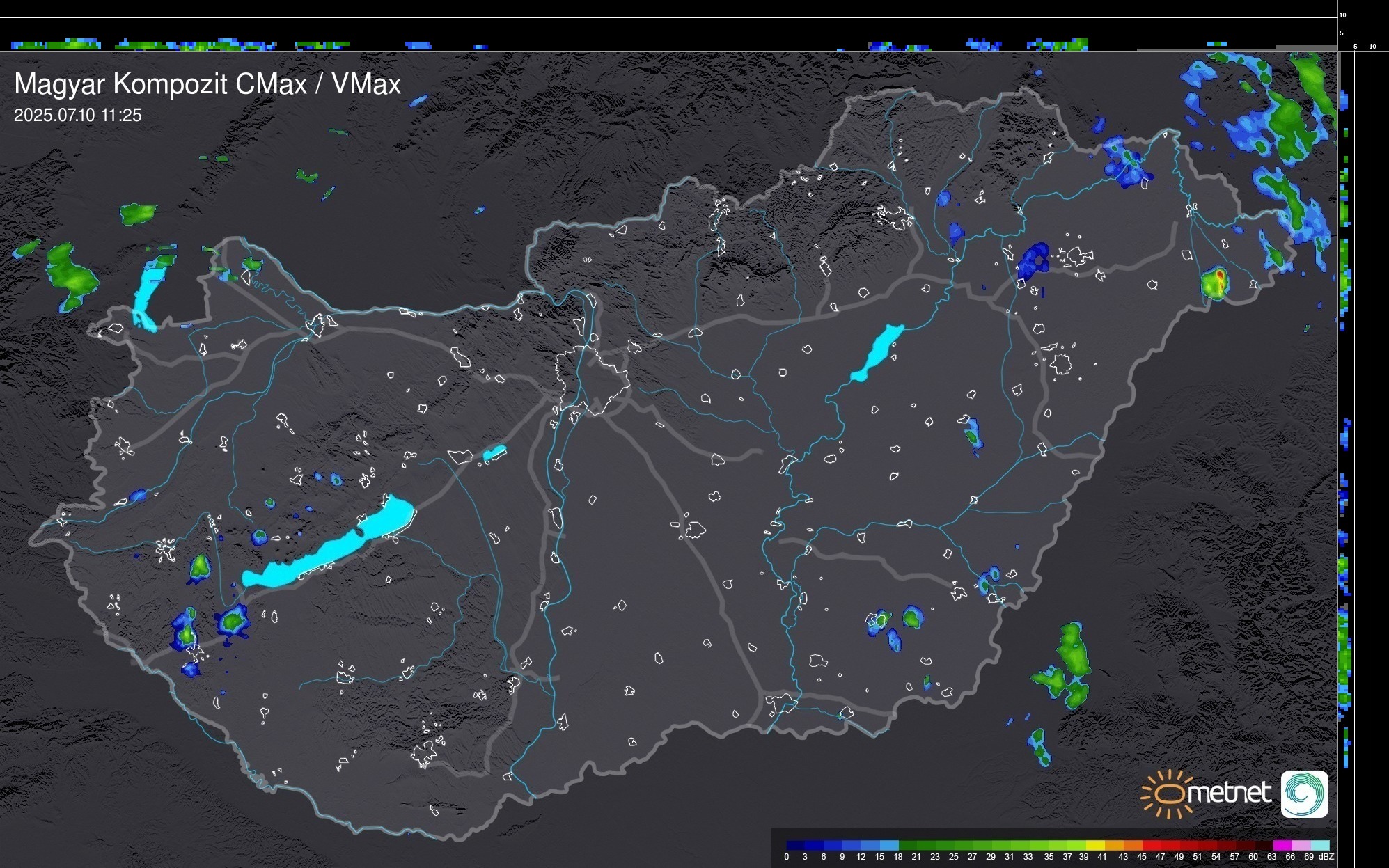The height and width of the screenshot is (868, 1389).
Task: Click the dBZ unit label
Action: point(1326,857)
